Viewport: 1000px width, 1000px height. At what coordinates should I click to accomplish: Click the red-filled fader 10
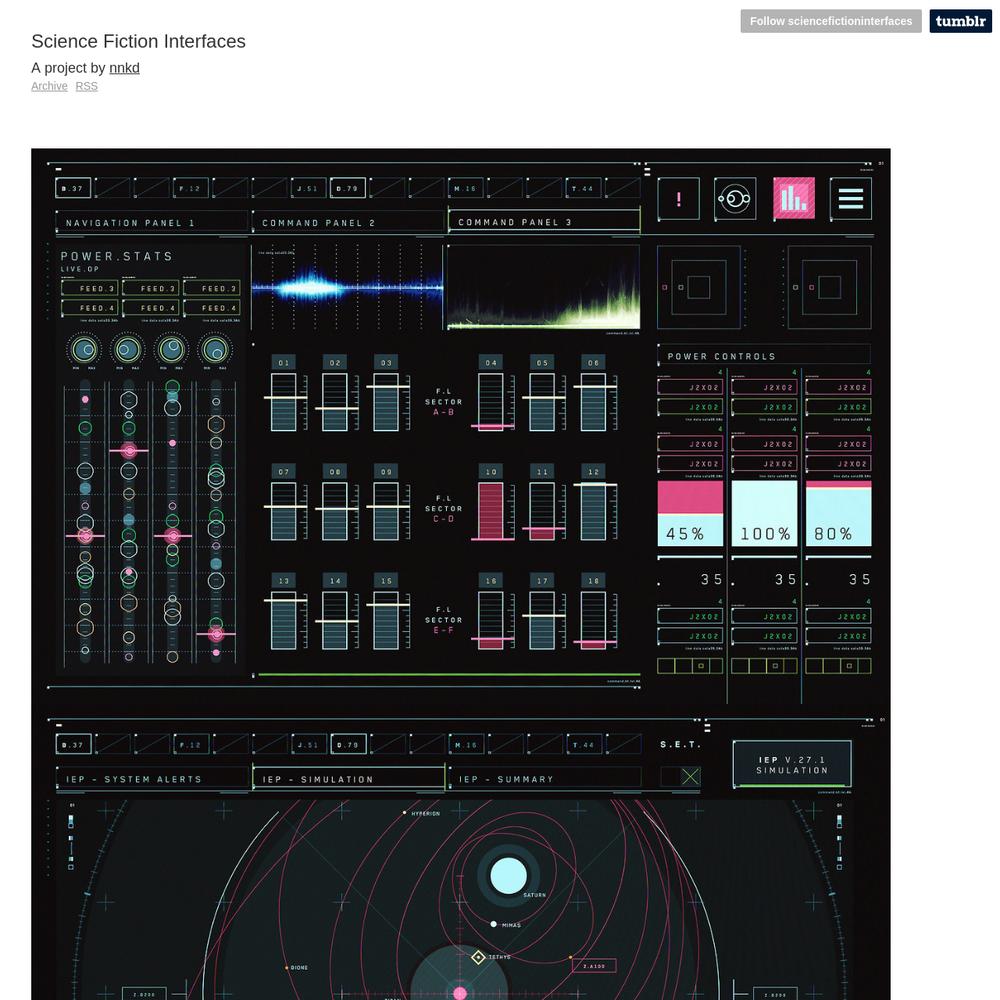(x=491, y=511)
